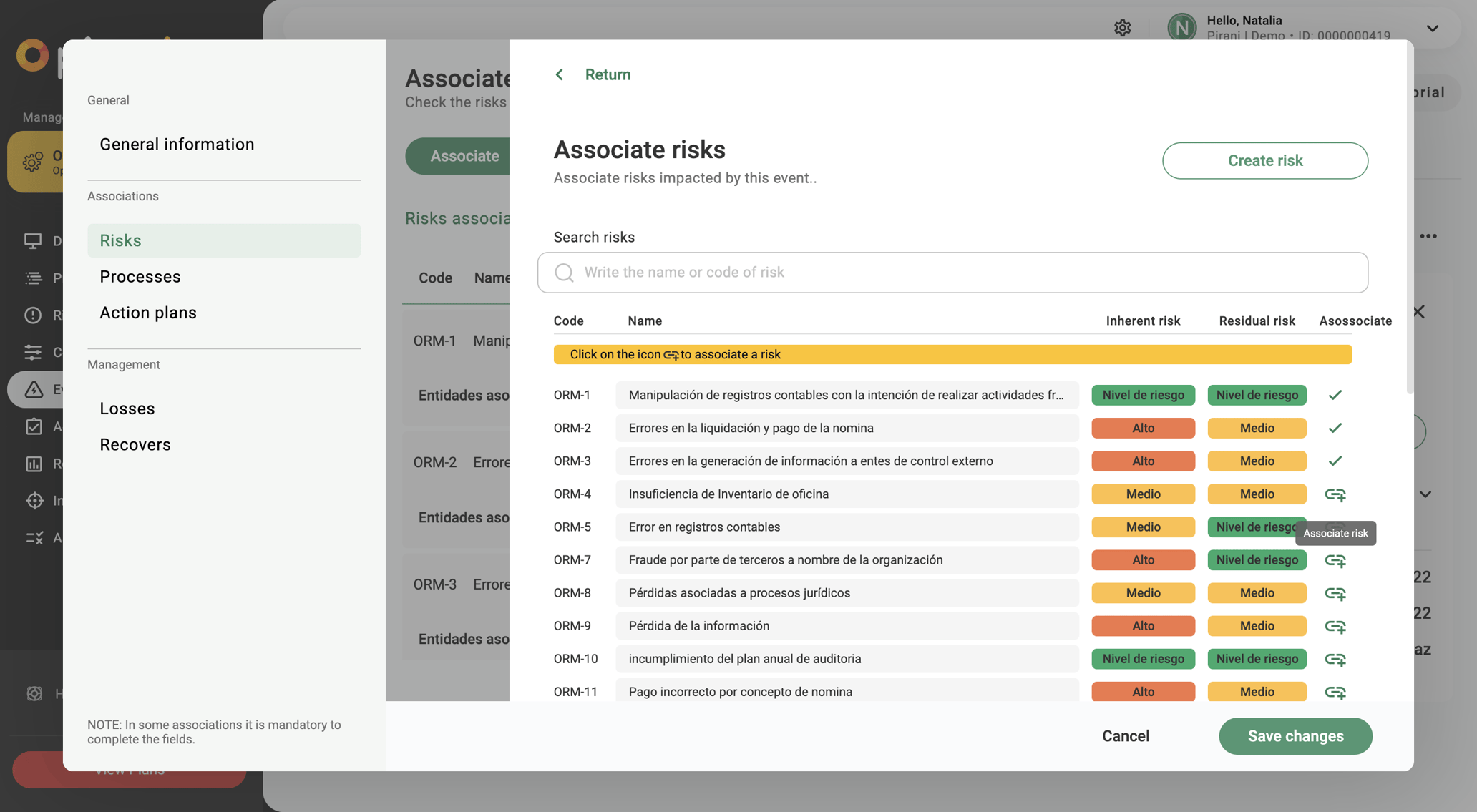1477x812 pixels.
Task: Toggle the association checkmark for ORM-3
Action: pyautogui.click(x=1335, y=461)
